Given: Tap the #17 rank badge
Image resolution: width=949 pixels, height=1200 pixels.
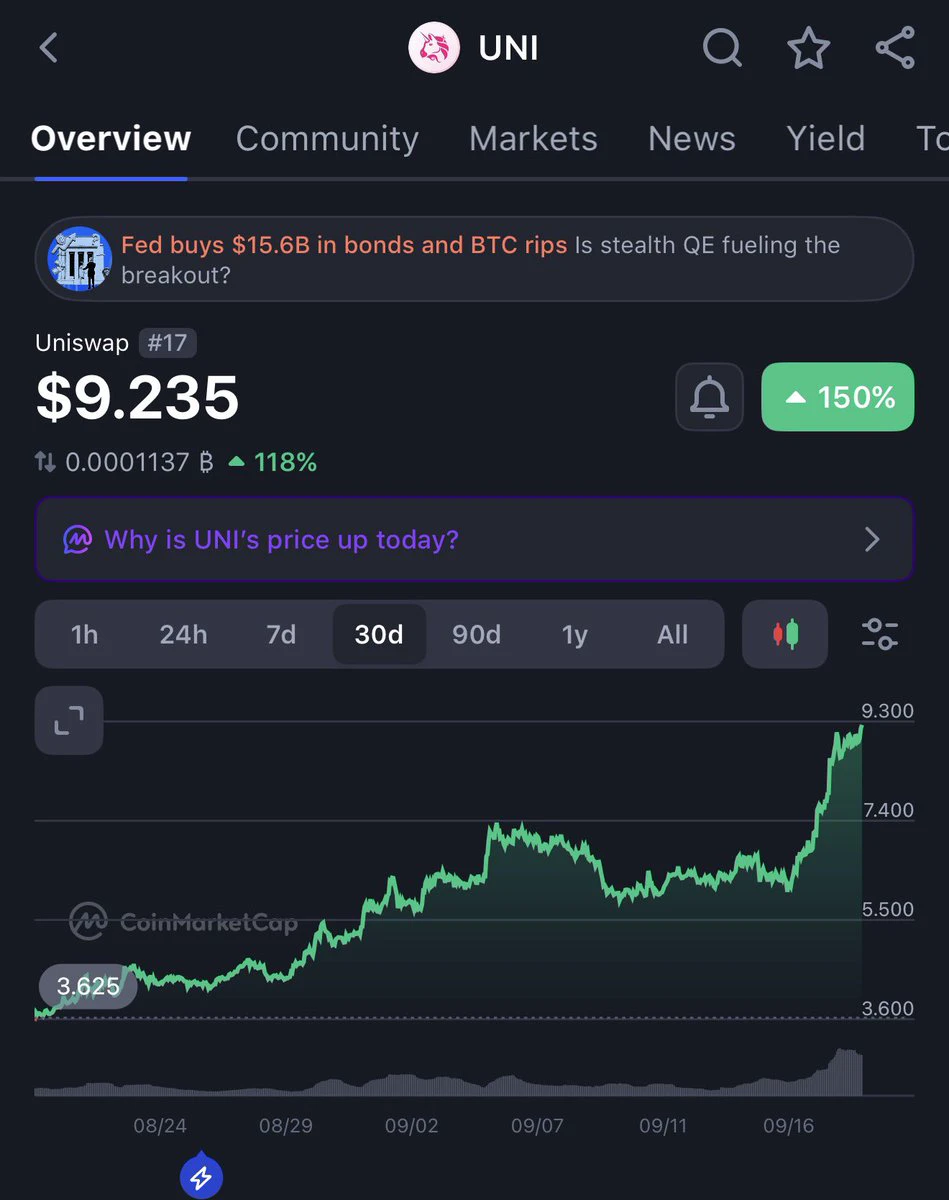Looking at the screenshot, I should [167, 343].
